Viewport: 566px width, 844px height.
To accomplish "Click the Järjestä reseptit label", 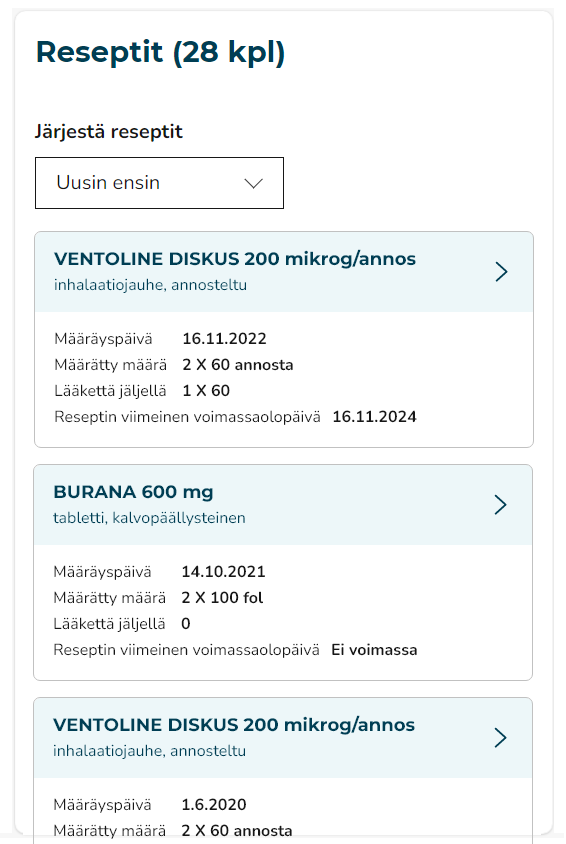I will 109,132.
